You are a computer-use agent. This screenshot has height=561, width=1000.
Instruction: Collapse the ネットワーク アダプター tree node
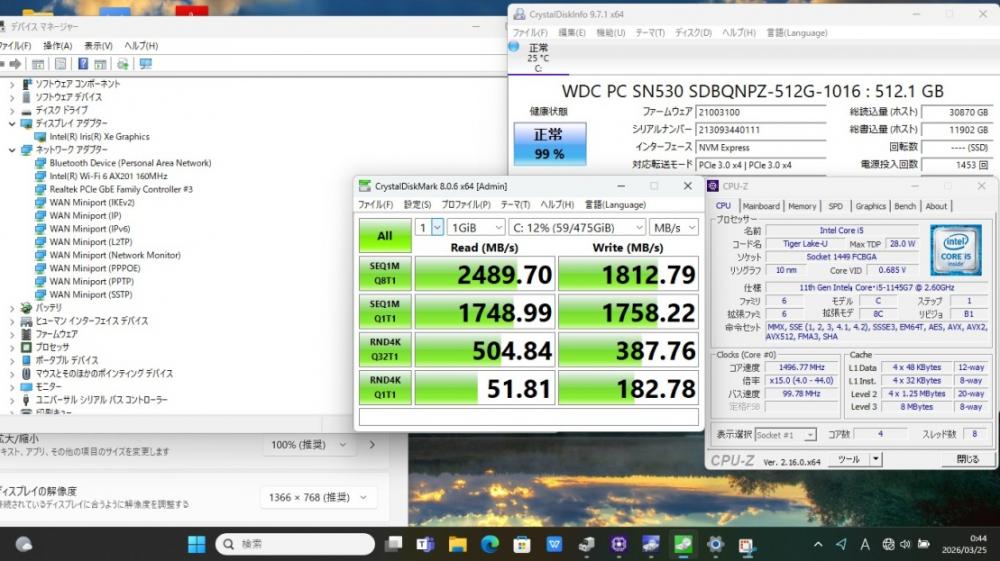[x=12, y=150]
